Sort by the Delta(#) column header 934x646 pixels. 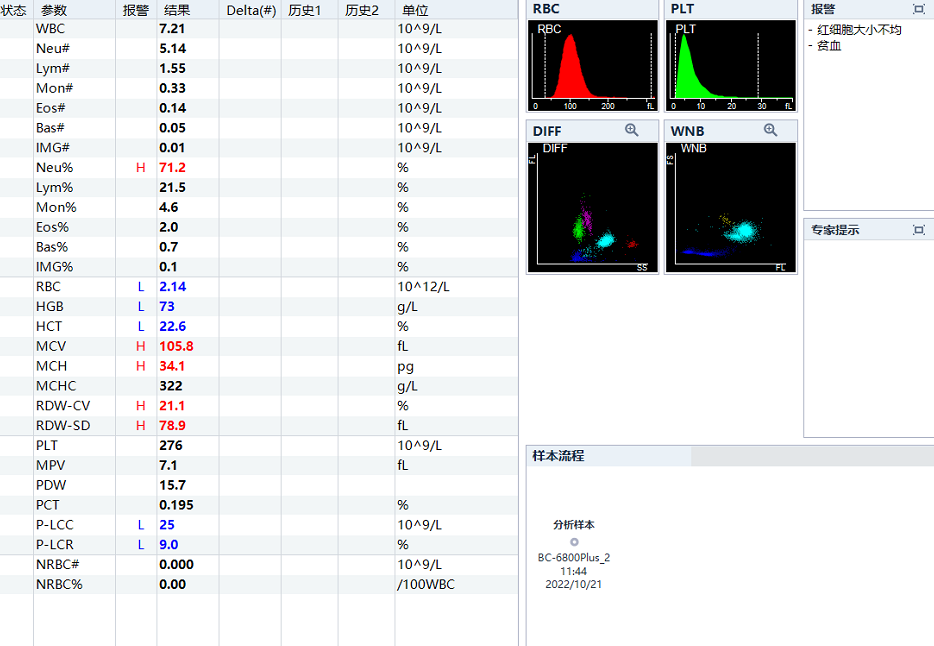(x=251, y=9)
